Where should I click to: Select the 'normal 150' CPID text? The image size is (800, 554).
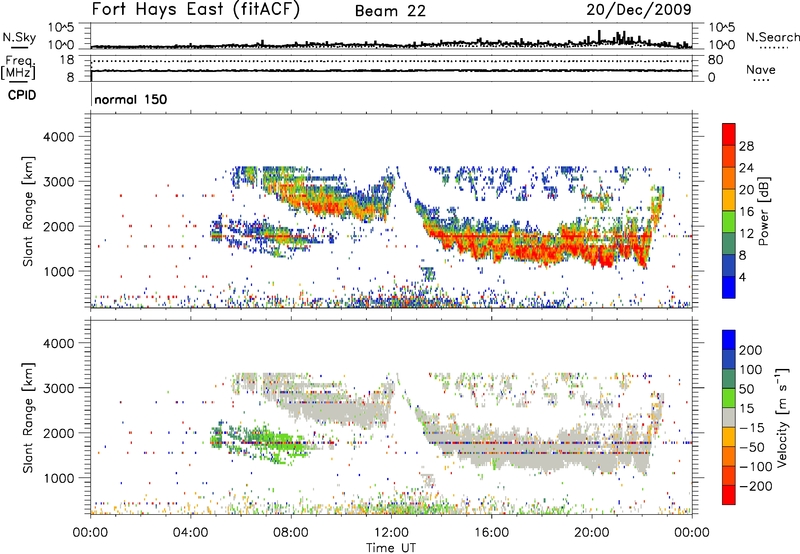(131, 99)
